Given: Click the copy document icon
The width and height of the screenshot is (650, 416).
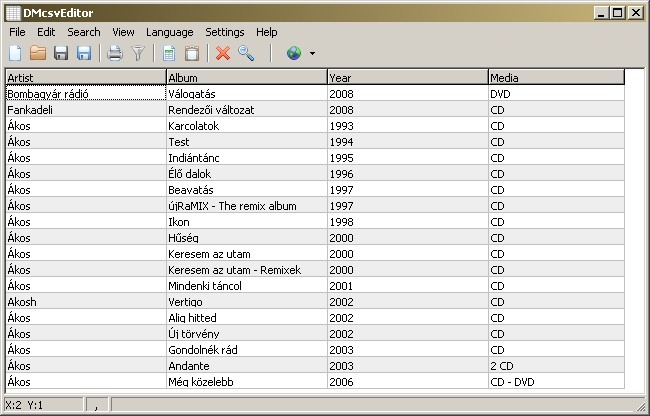Looking at the screenshot, I should pyautogui.click(x=169, y=53).
